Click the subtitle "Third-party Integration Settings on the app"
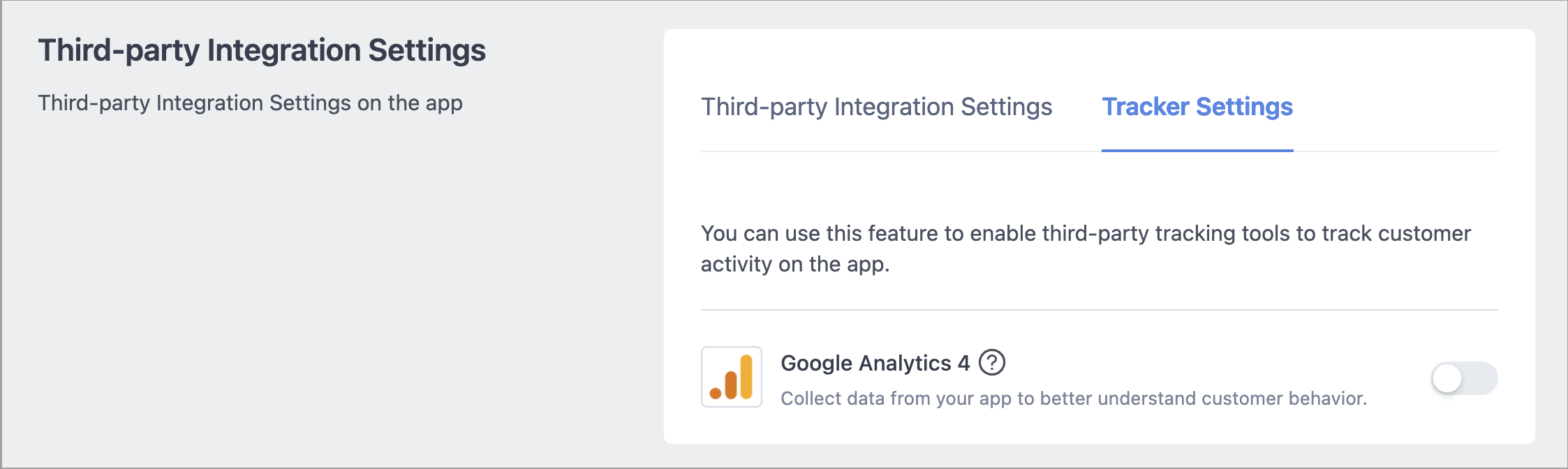The height and width of the screenshot is (469, 1568). click(250, 103)
